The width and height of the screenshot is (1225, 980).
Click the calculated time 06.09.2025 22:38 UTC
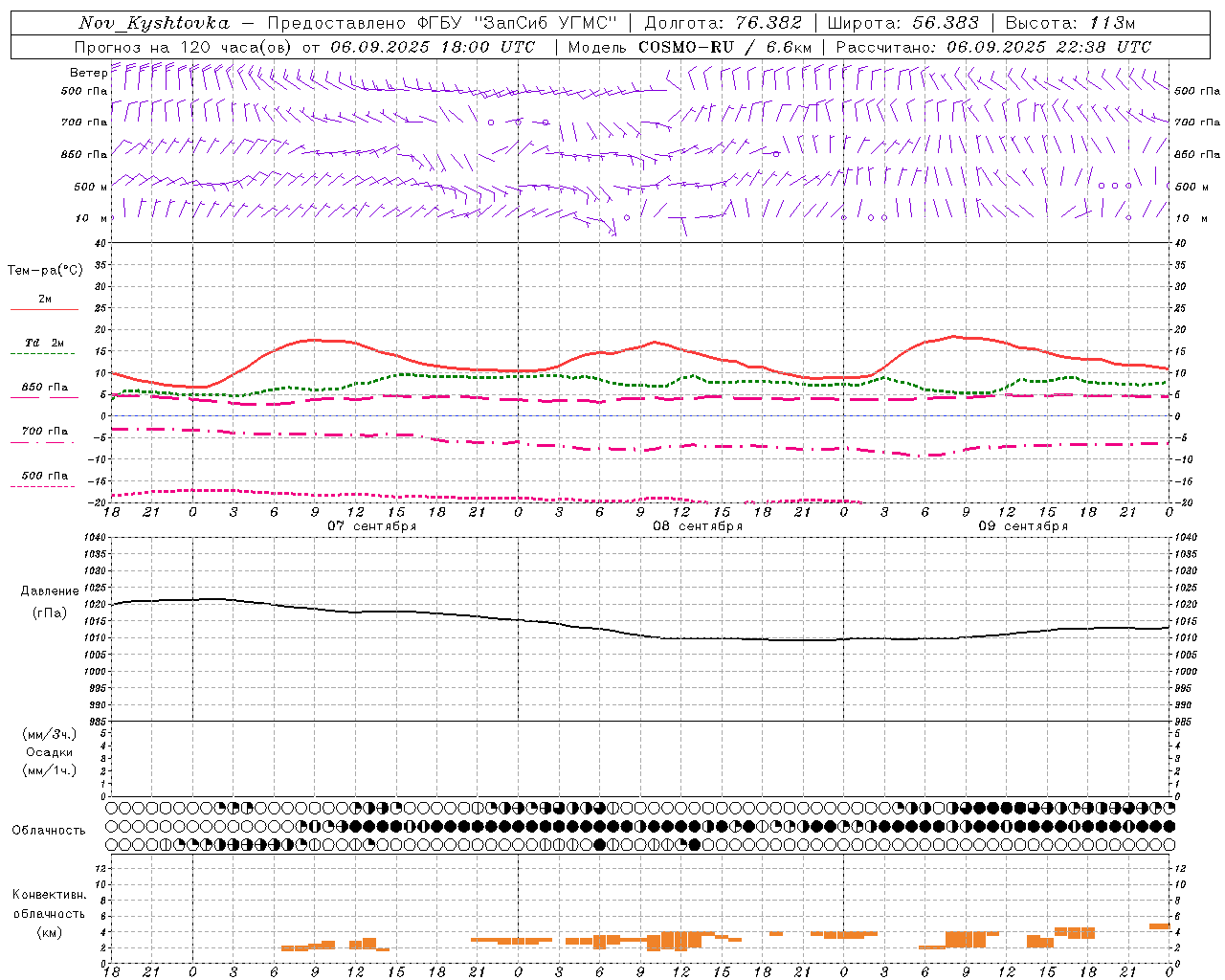point(1049,47)
